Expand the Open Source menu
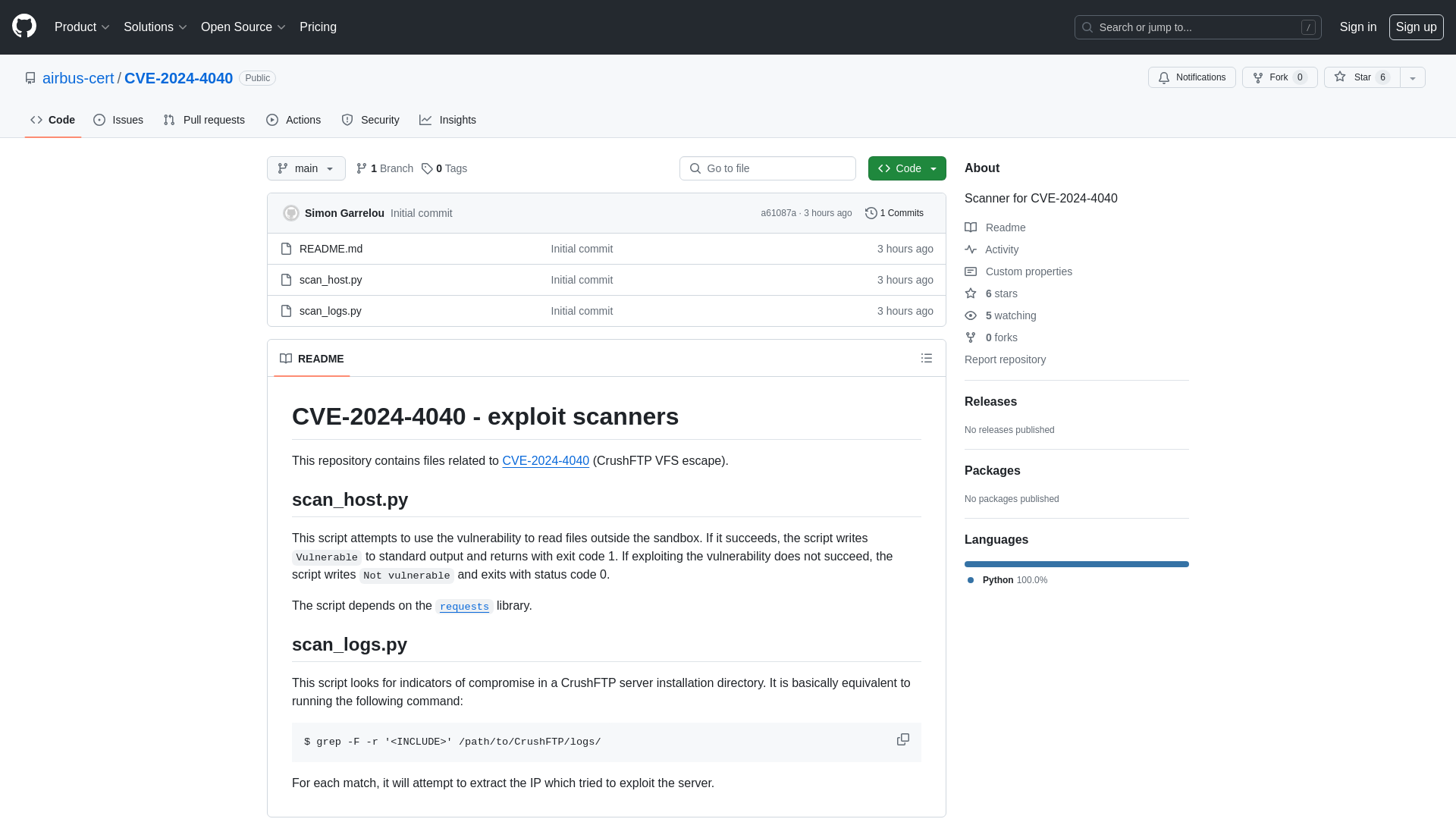The height and width of the screenshot is (819, 1456). pyautogui.click(x=243, y=27)
